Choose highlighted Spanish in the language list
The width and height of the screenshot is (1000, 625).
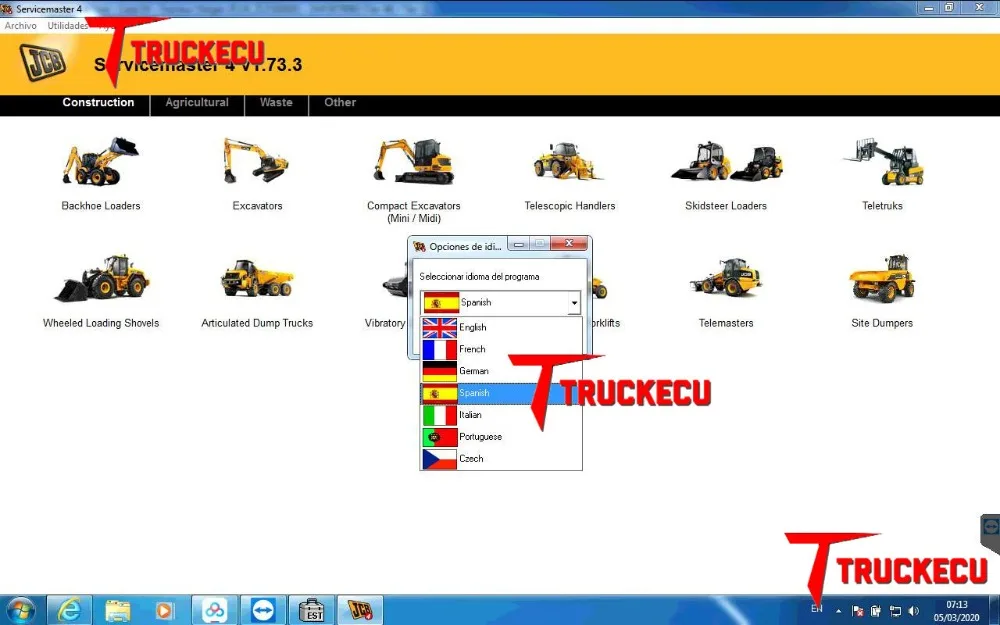pyautogui.click(x=501, y=393)
